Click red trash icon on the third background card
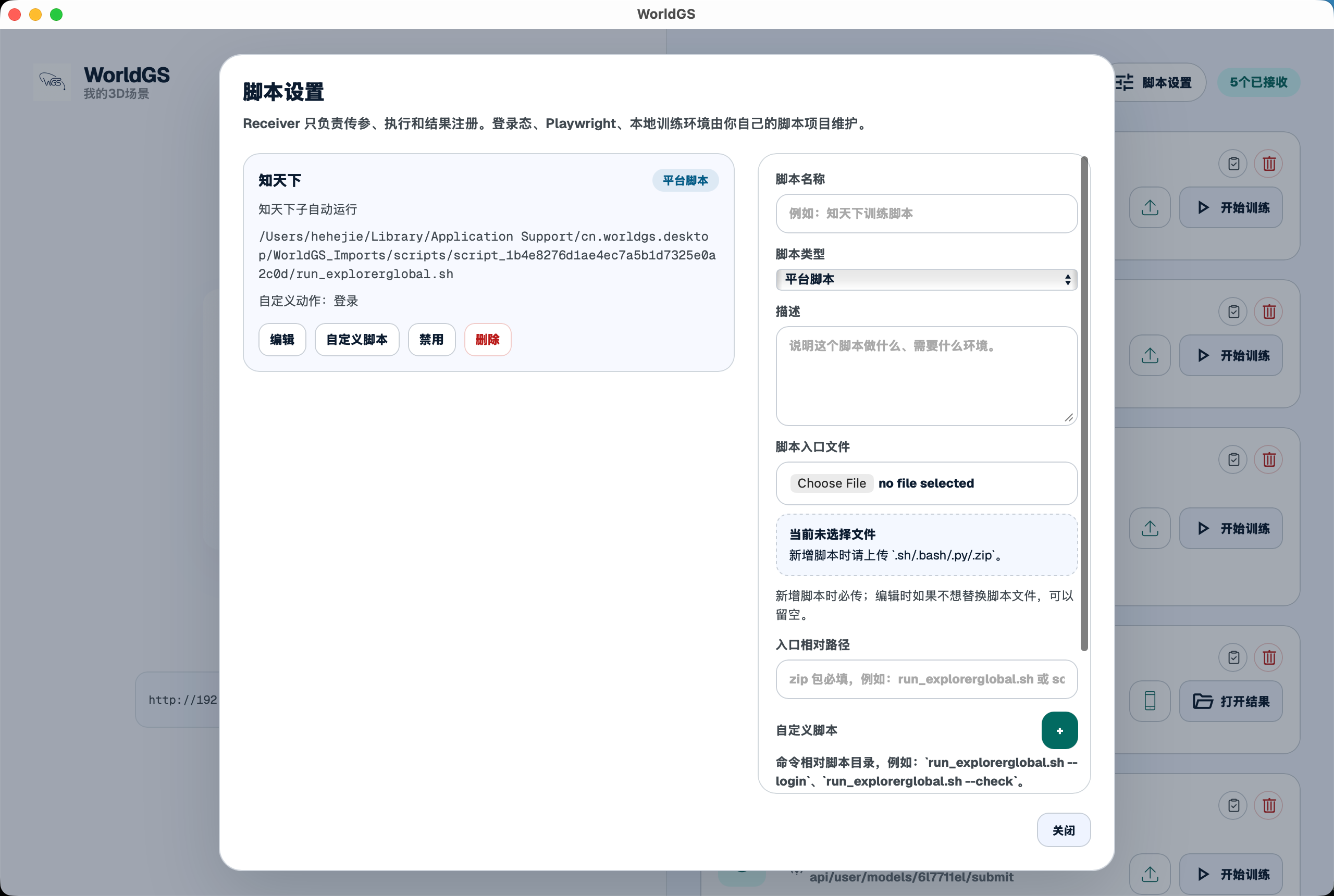 click(1268, 460)
